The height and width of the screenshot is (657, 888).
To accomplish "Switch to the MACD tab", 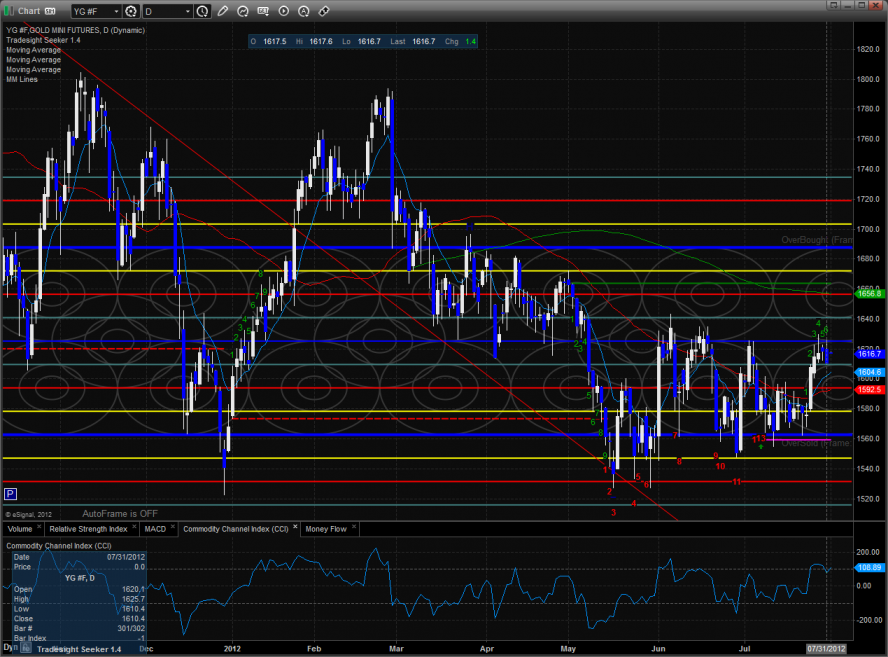I will click(154, 528).
